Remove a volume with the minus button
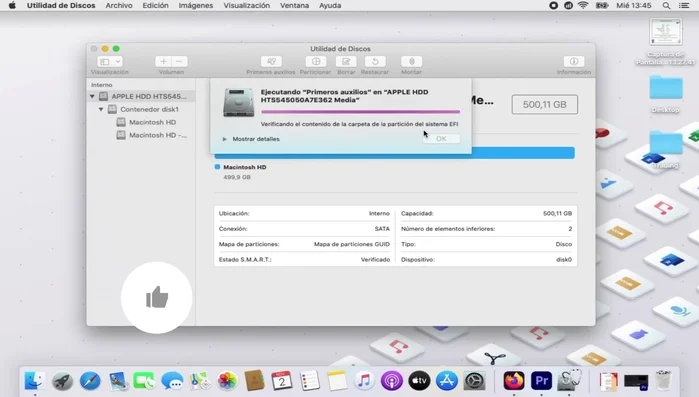 (x=179, y=61)
